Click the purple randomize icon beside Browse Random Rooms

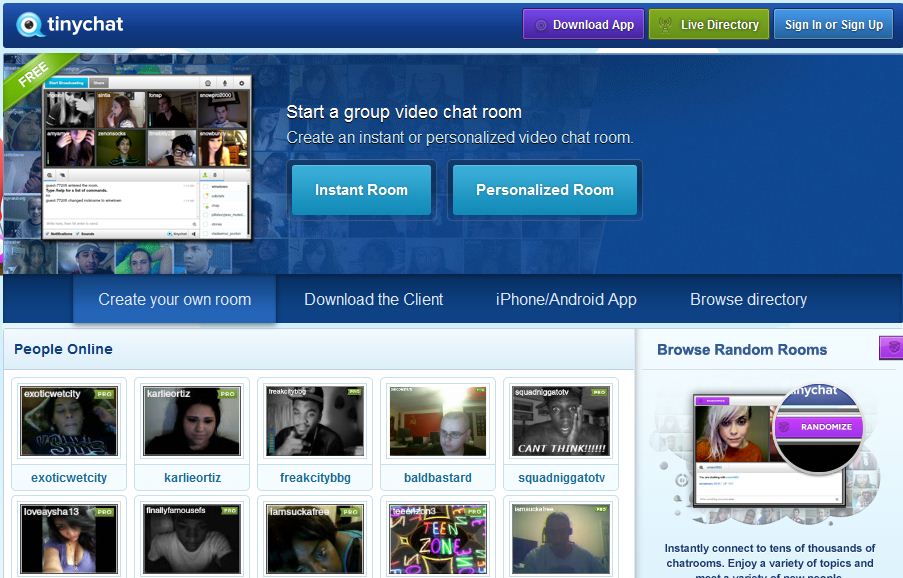[891, 348]
